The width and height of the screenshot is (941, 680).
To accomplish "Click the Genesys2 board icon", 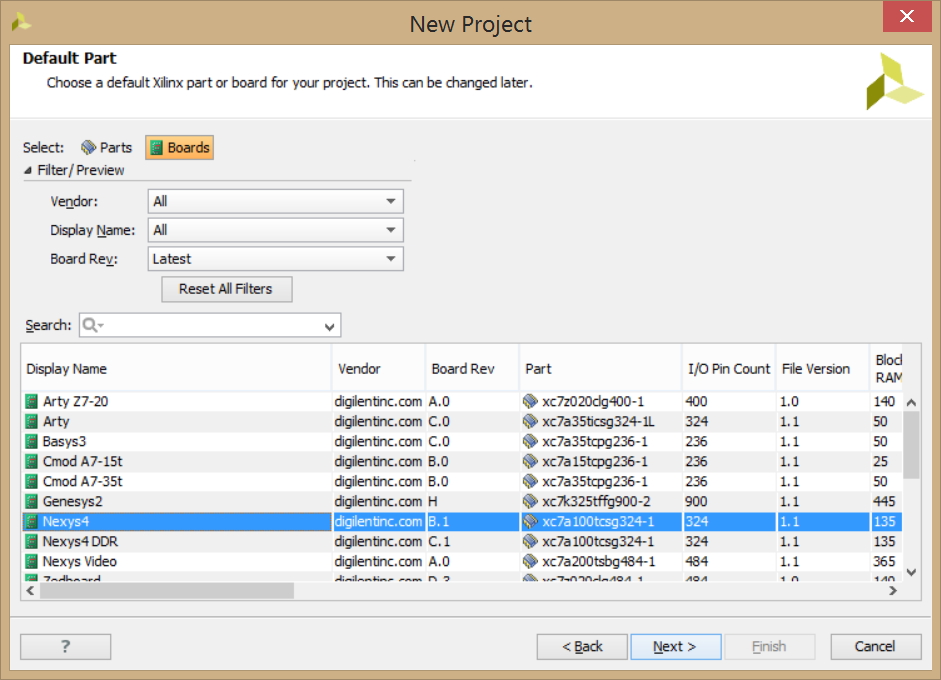I will coord(32,502).
